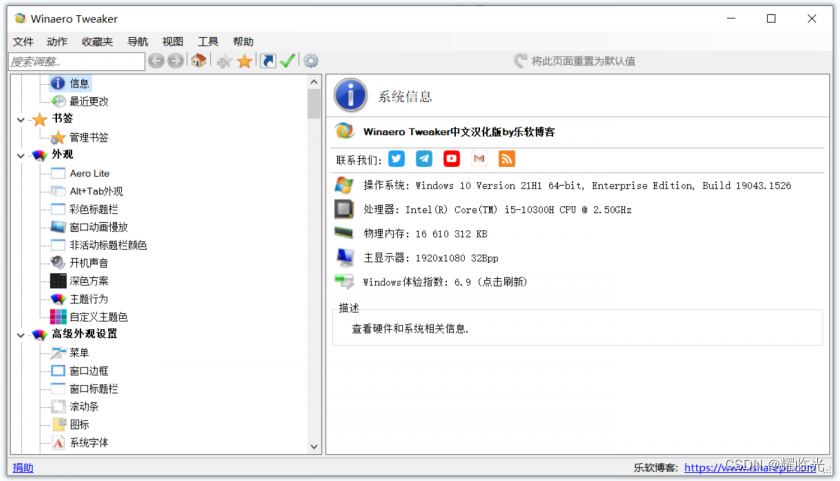Click the 捐助 donate link
The image size is (840, 481).
tap(23, 468)
